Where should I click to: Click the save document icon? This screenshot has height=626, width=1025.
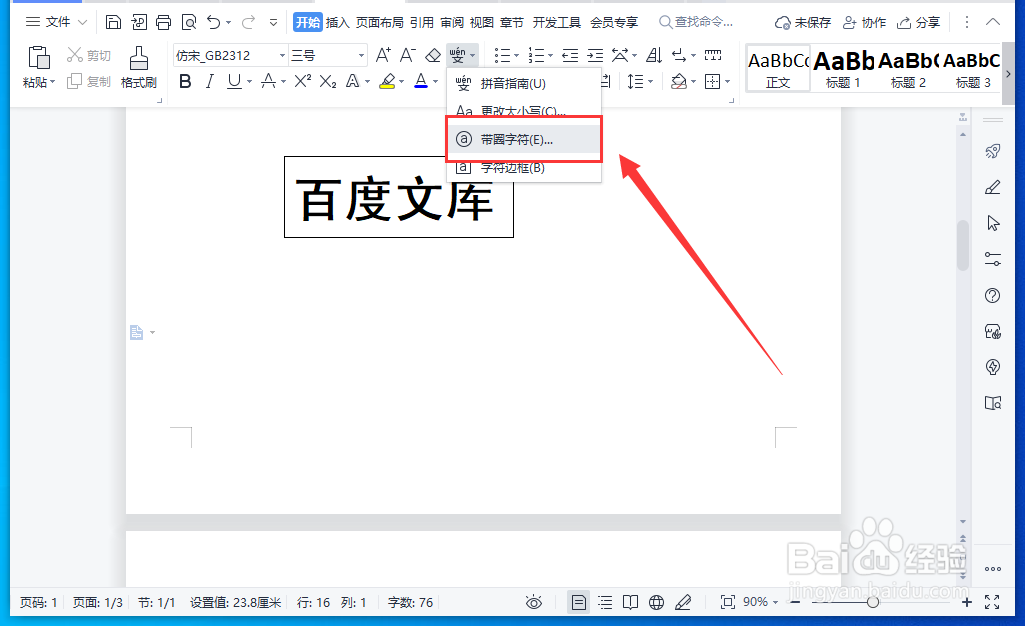tap(113, 22)
